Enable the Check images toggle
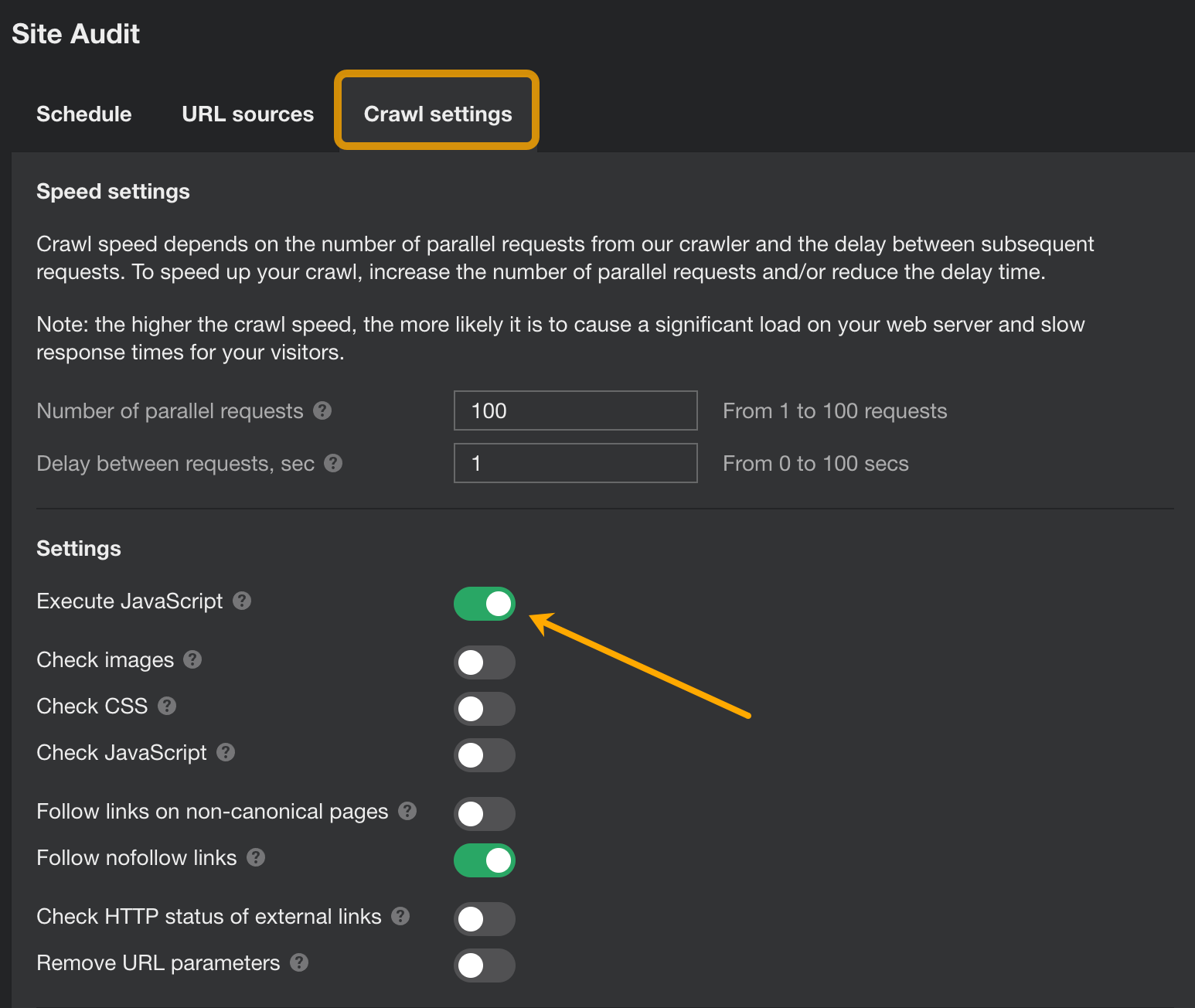The image size is (1195, 1008). pyautogui.click(x=485, y=662)
